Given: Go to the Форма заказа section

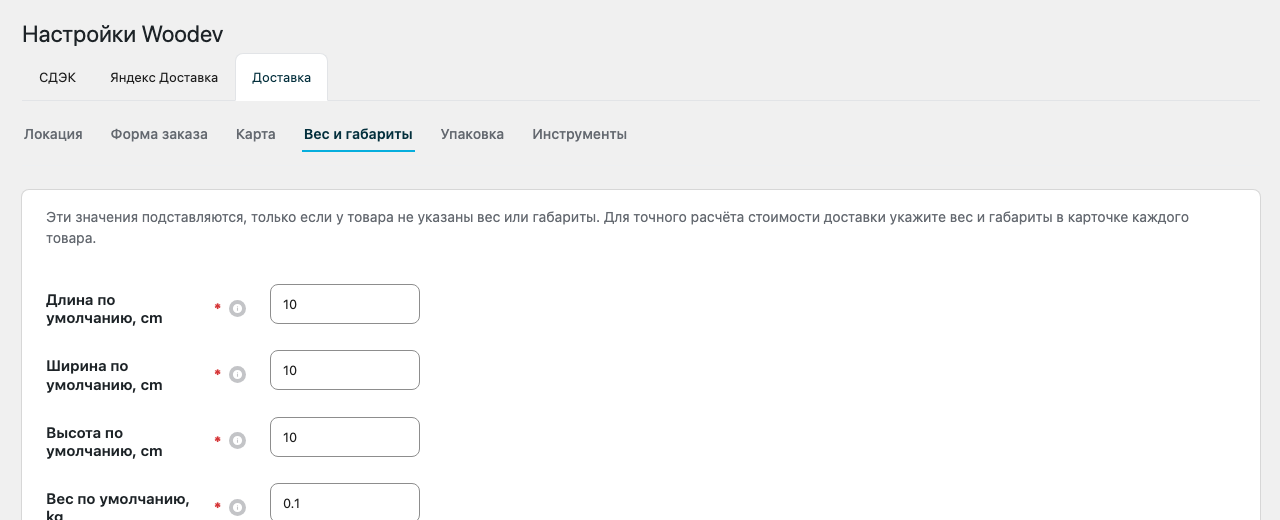Looking at the screenshot, I should click(x=159, y=134).
